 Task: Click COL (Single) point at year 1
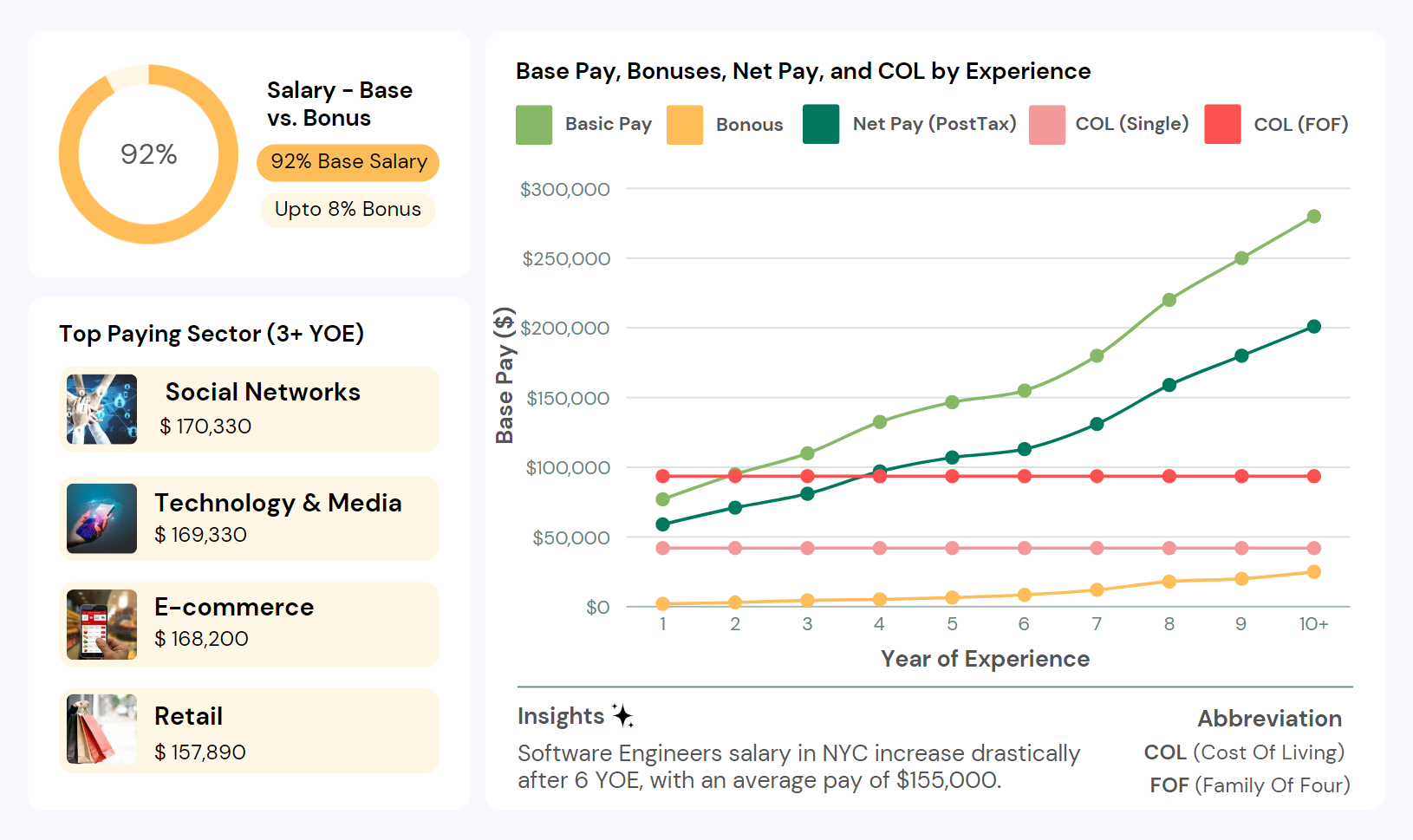coord(663,548)
